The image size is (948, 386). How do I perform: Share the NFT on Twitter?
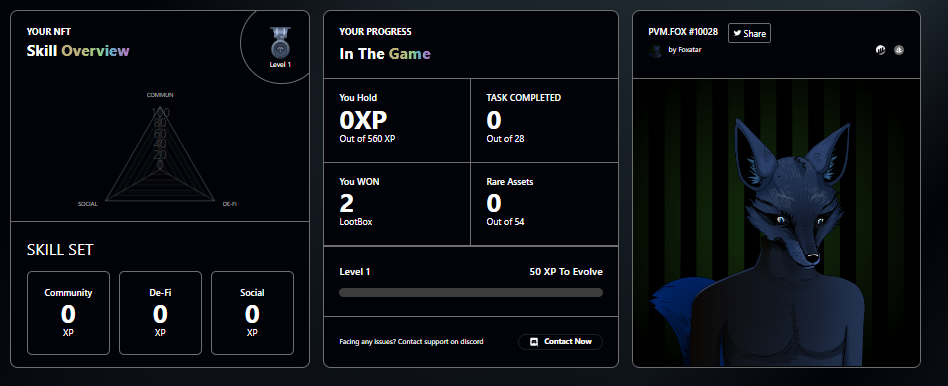pos(749,33)
